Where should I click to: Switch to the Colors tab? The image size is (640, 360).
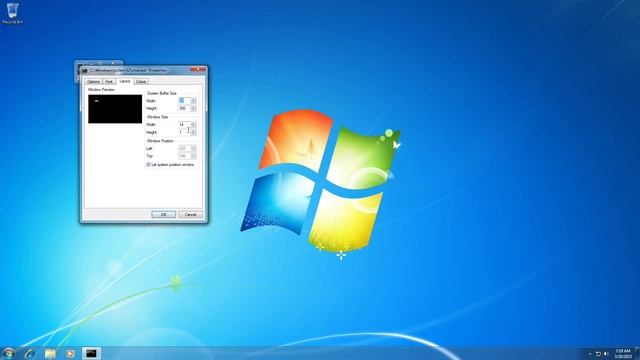tap(141, 82)
